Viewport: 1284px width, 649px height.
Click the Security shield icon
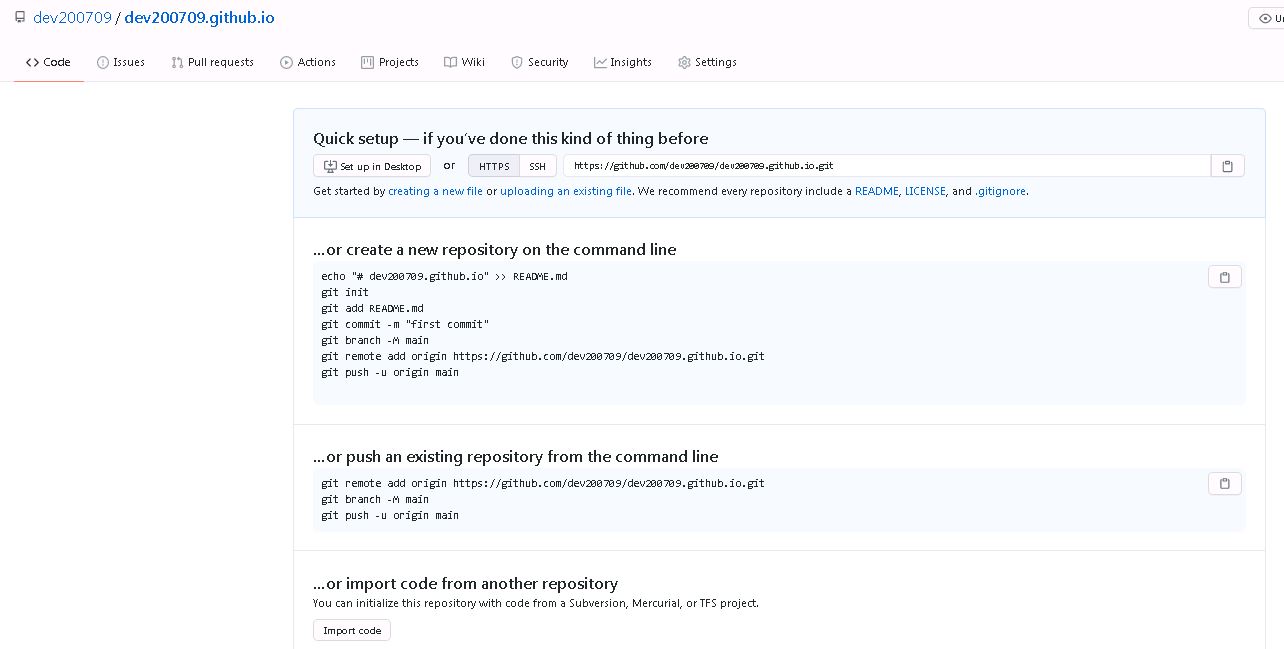(517, 62)
